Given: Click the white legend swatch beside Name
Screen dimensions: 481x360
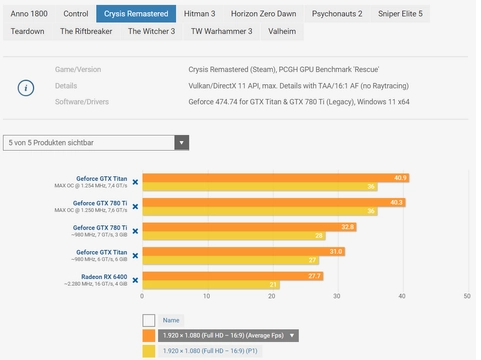Looking at the screenshot, I should pyautogui.click(x=149, y=320).
